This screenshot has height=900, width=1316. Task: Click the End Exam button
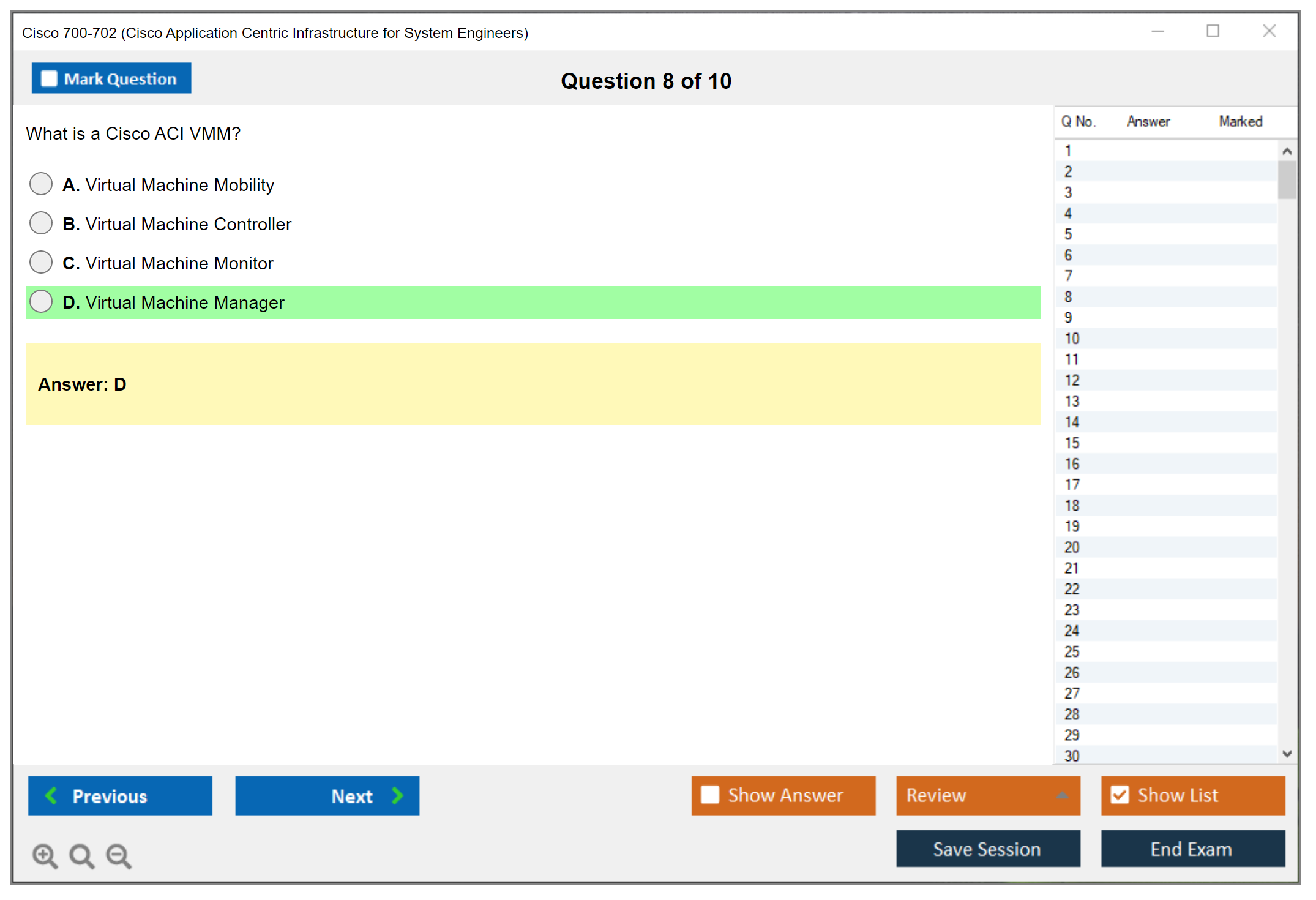click(1192, 849)
